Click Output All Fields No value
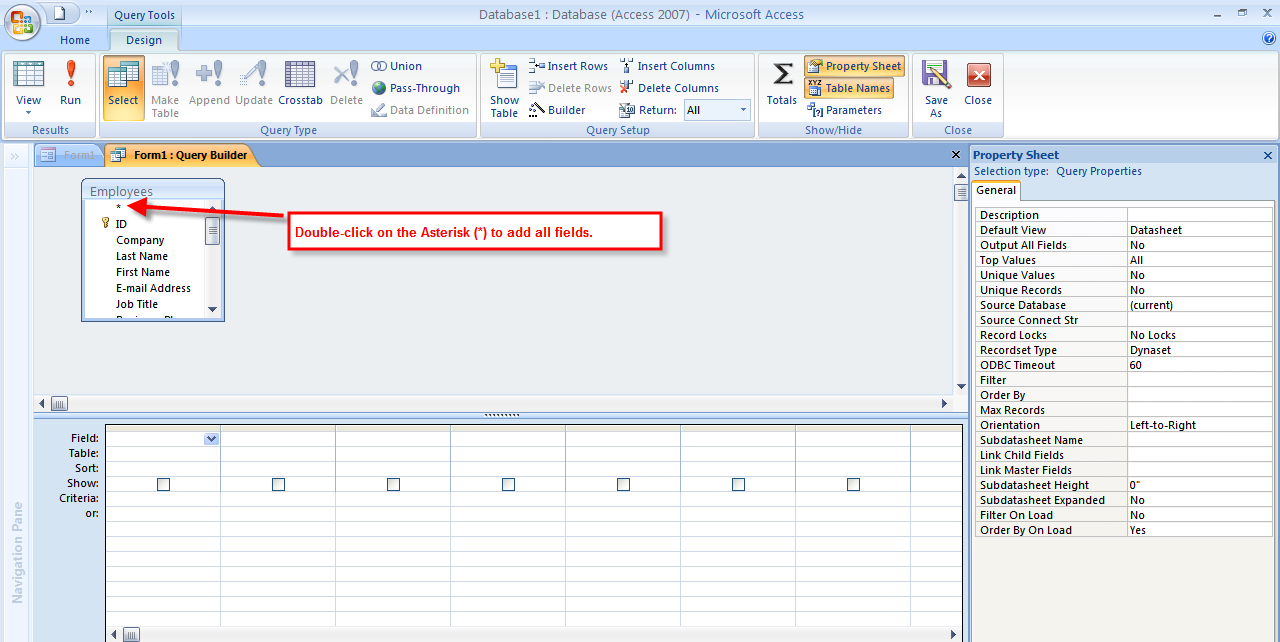The height and width of the screenshot is (642, 1280). pyautogui.click(x=1201, y=245)
